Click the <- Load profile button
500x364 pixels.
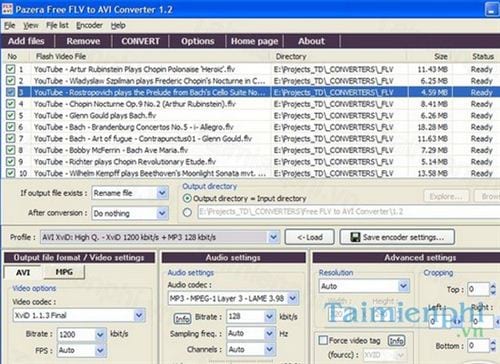[x=310, y=237]
